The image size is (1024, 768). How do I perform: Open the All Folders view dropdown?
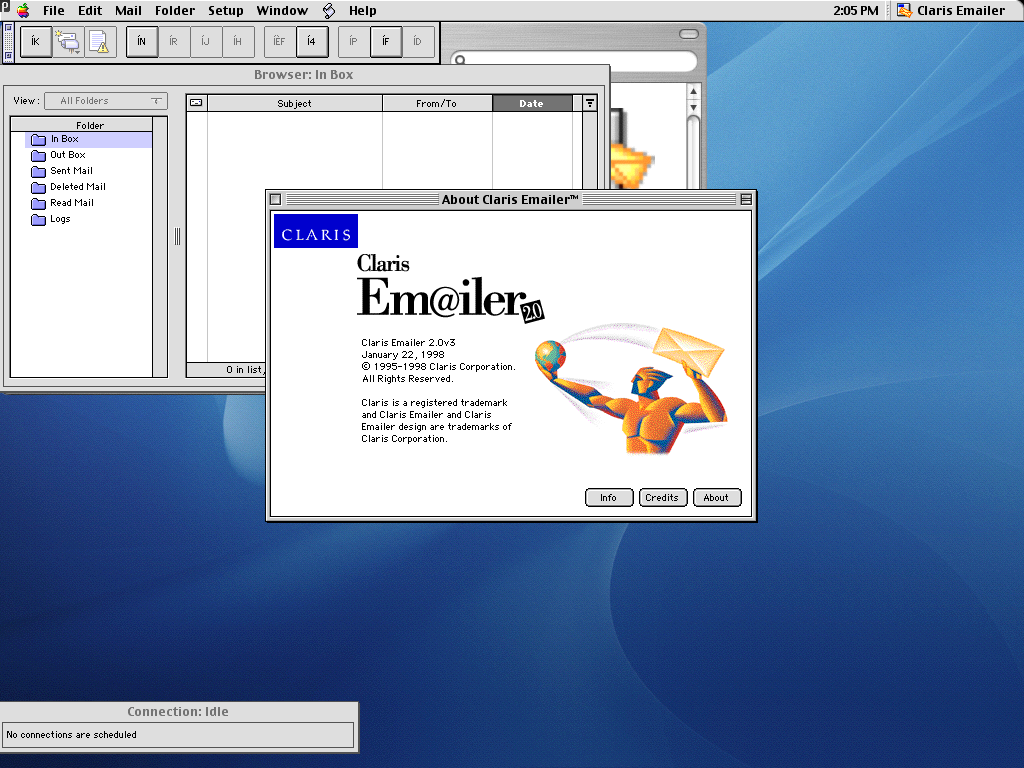click(106, 101)
